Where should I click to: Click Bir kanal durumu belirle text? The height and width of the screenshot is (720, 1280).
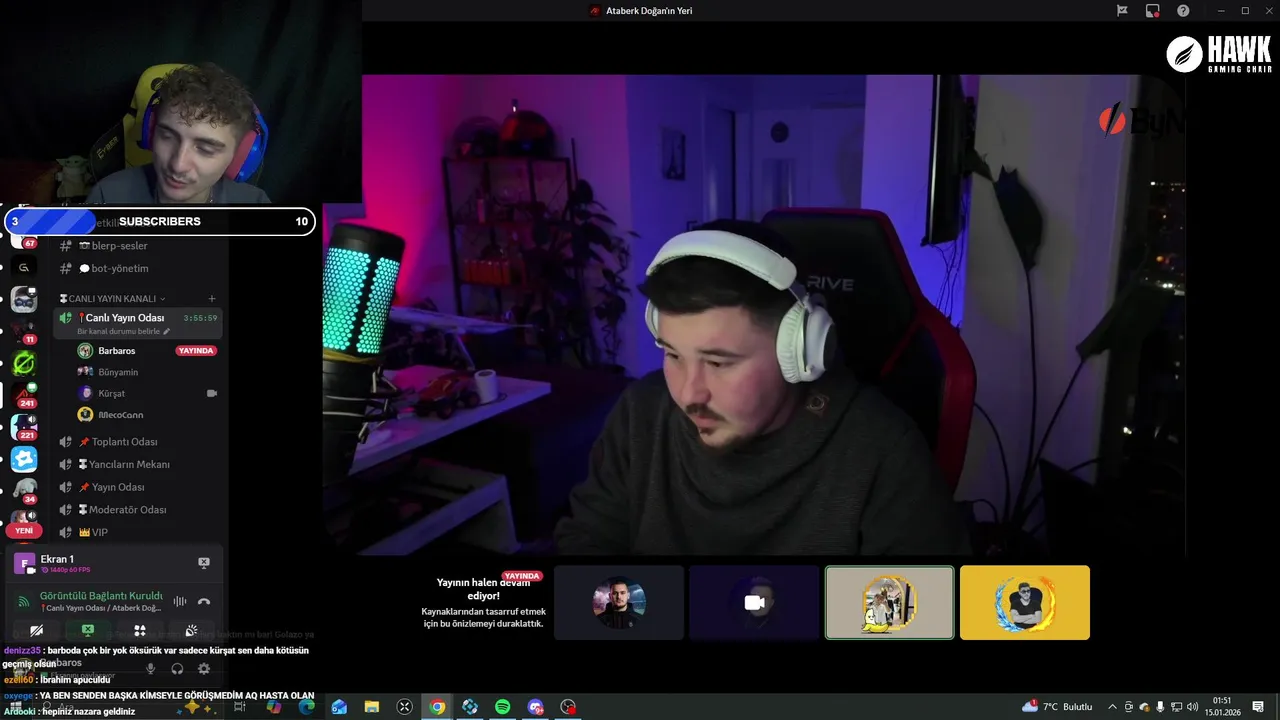pyautogui.click(x=118, y=331)
